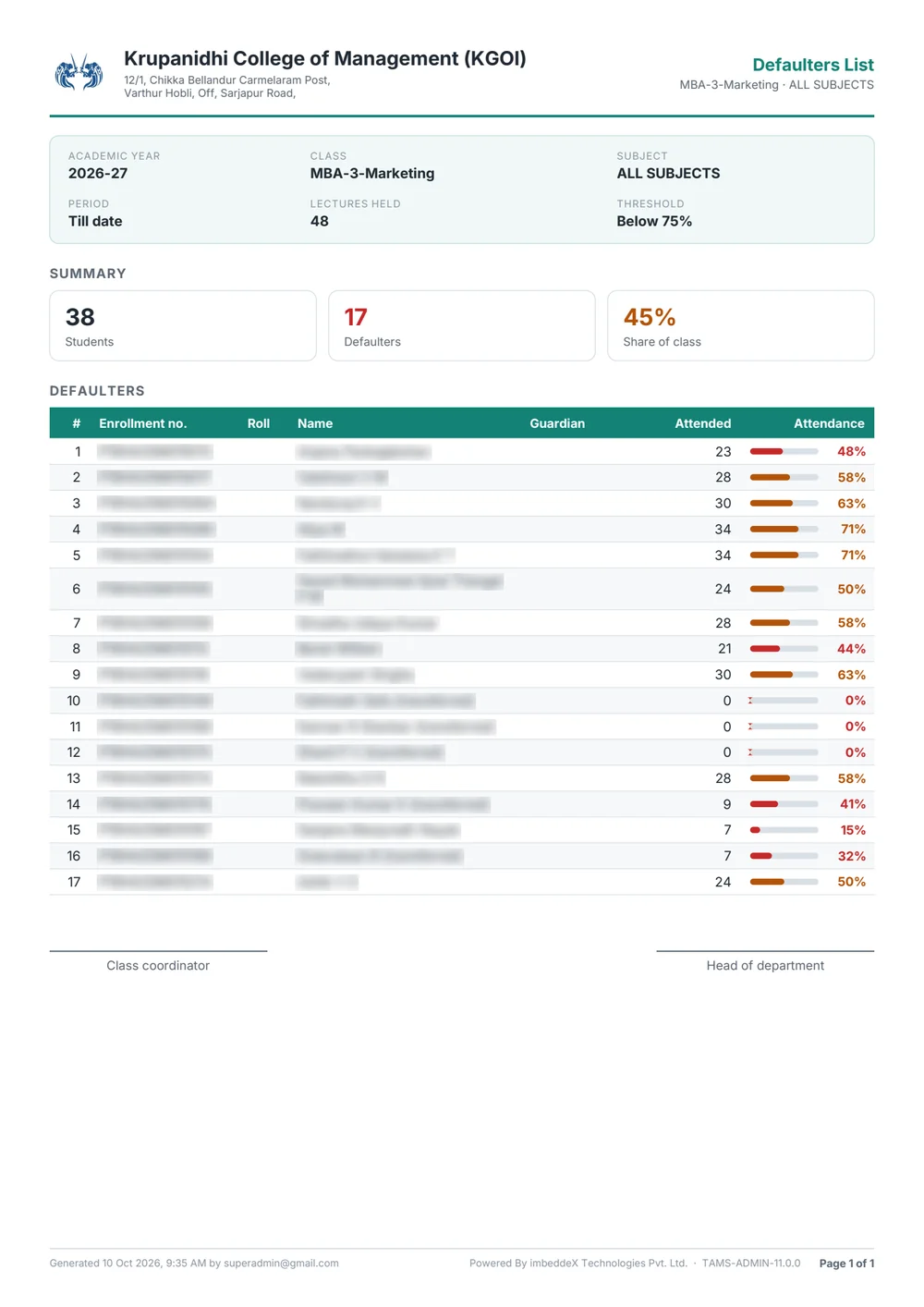
Task: Select the Guardian column header
Action: (557, 423)
